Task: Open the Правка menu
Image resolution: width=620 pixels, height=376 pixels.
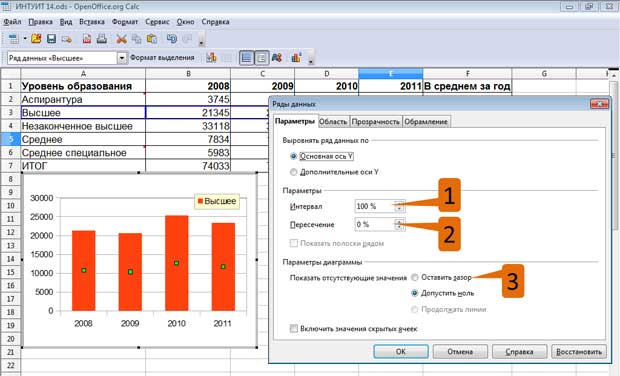Action: (x=40, y=22)
